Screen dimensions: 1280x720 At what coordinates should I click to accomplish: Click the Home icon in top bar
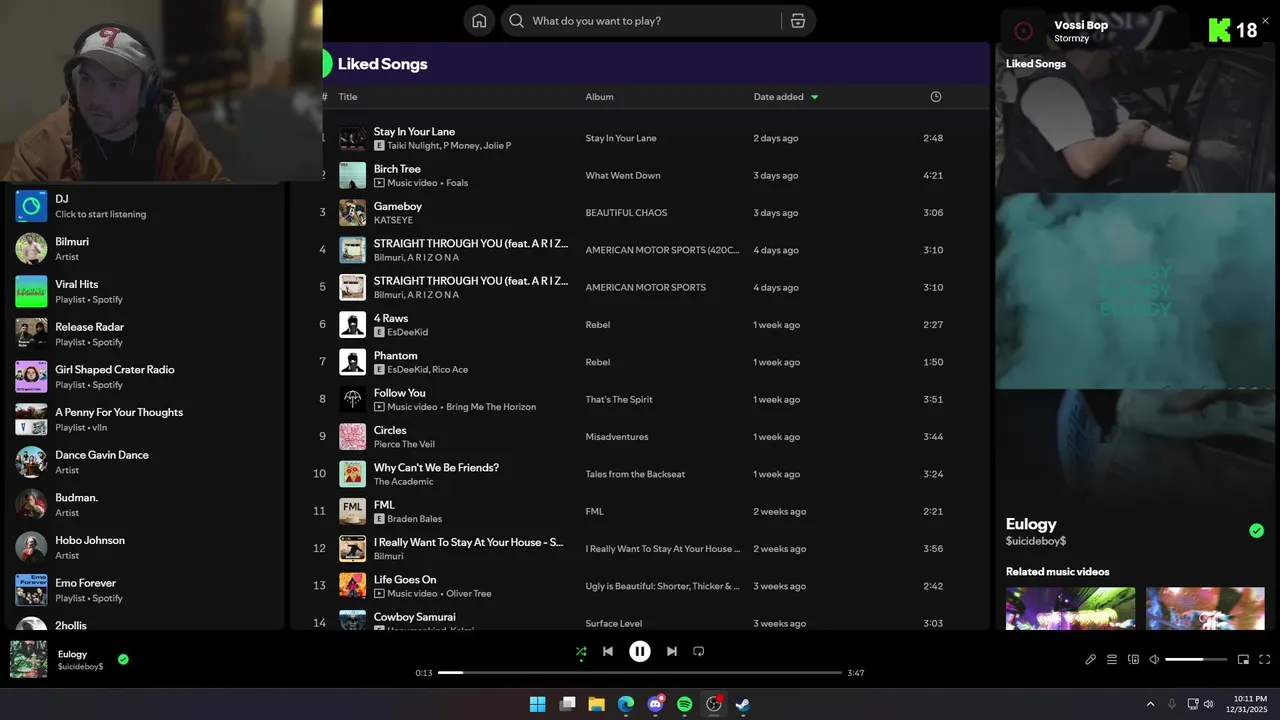479,21
